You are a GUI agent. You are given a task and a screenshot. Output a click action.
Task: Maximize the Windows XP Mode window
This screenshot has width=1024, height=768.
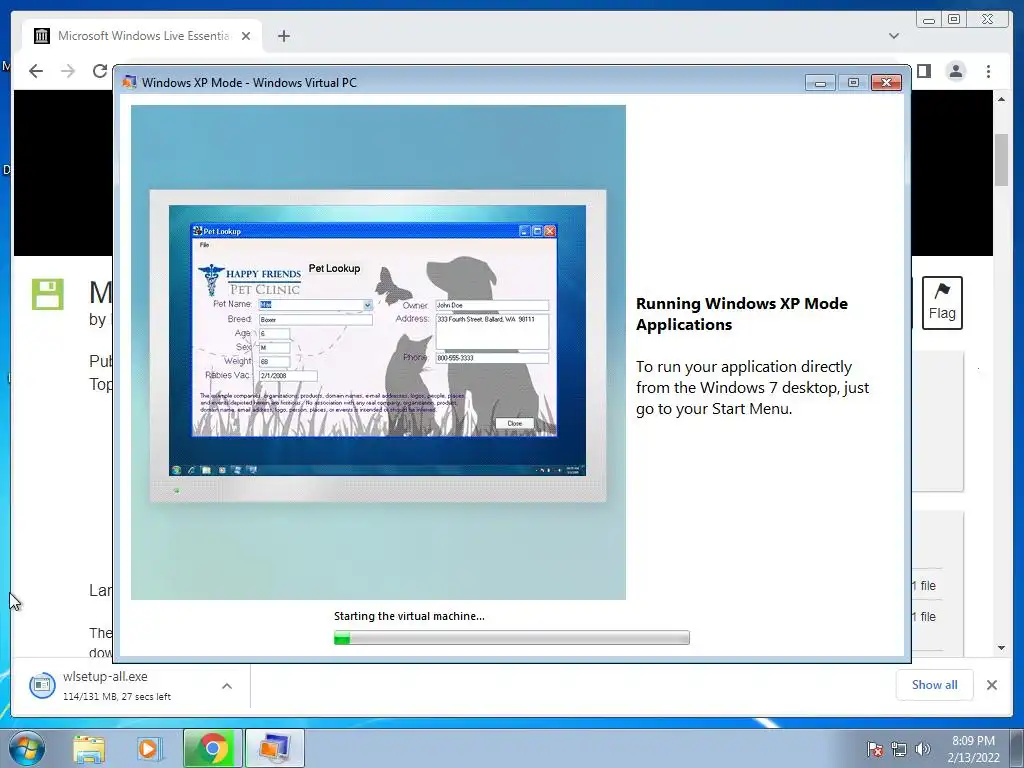pos(853,82)
